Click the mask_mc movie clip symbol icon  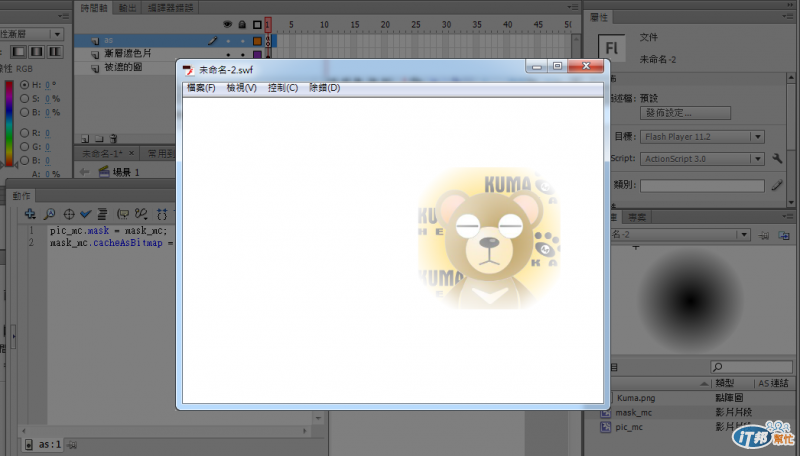606,413
